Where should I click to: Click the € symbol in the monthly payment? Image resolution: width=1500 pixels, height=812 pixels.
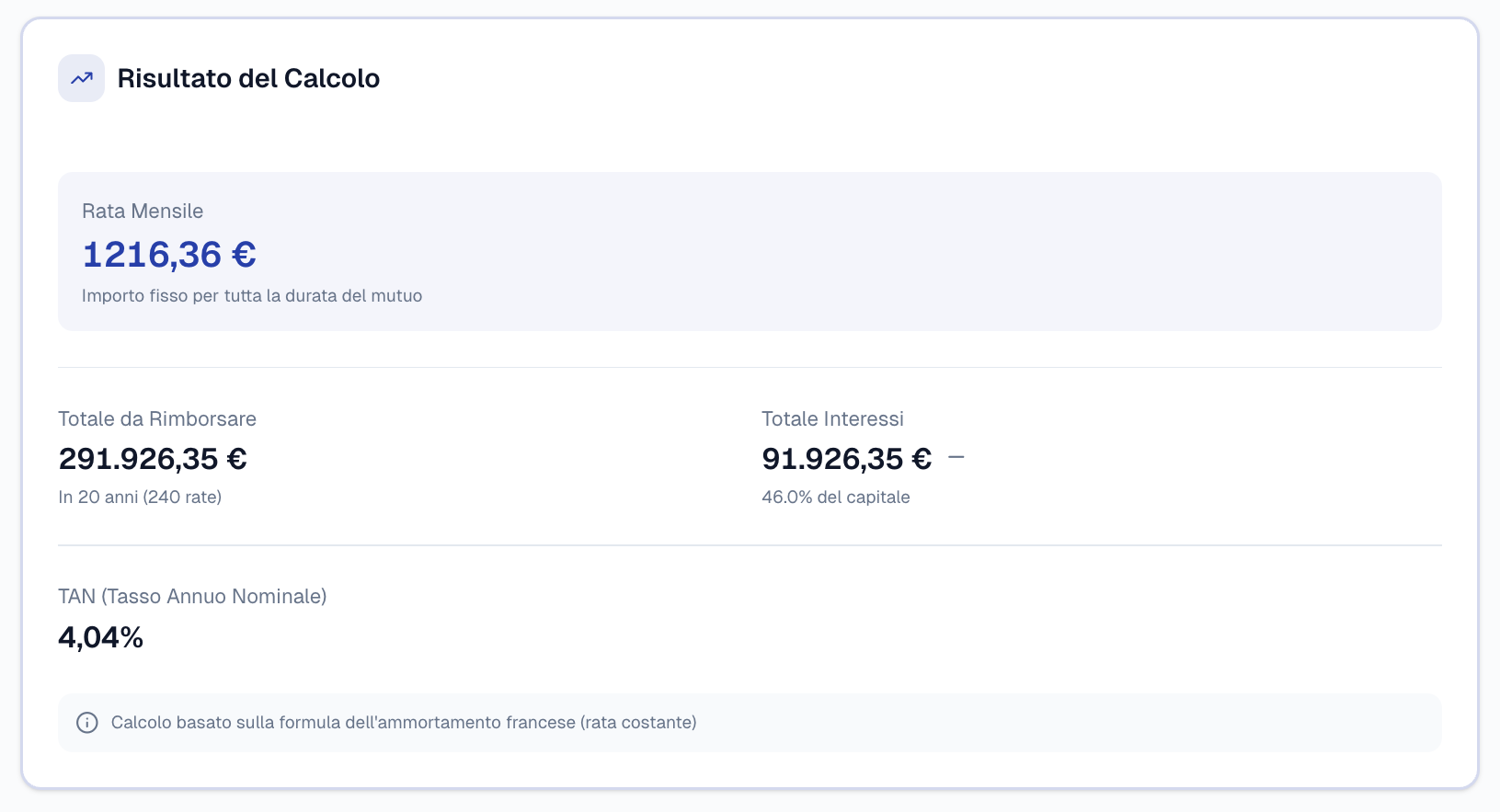point(244,255)
